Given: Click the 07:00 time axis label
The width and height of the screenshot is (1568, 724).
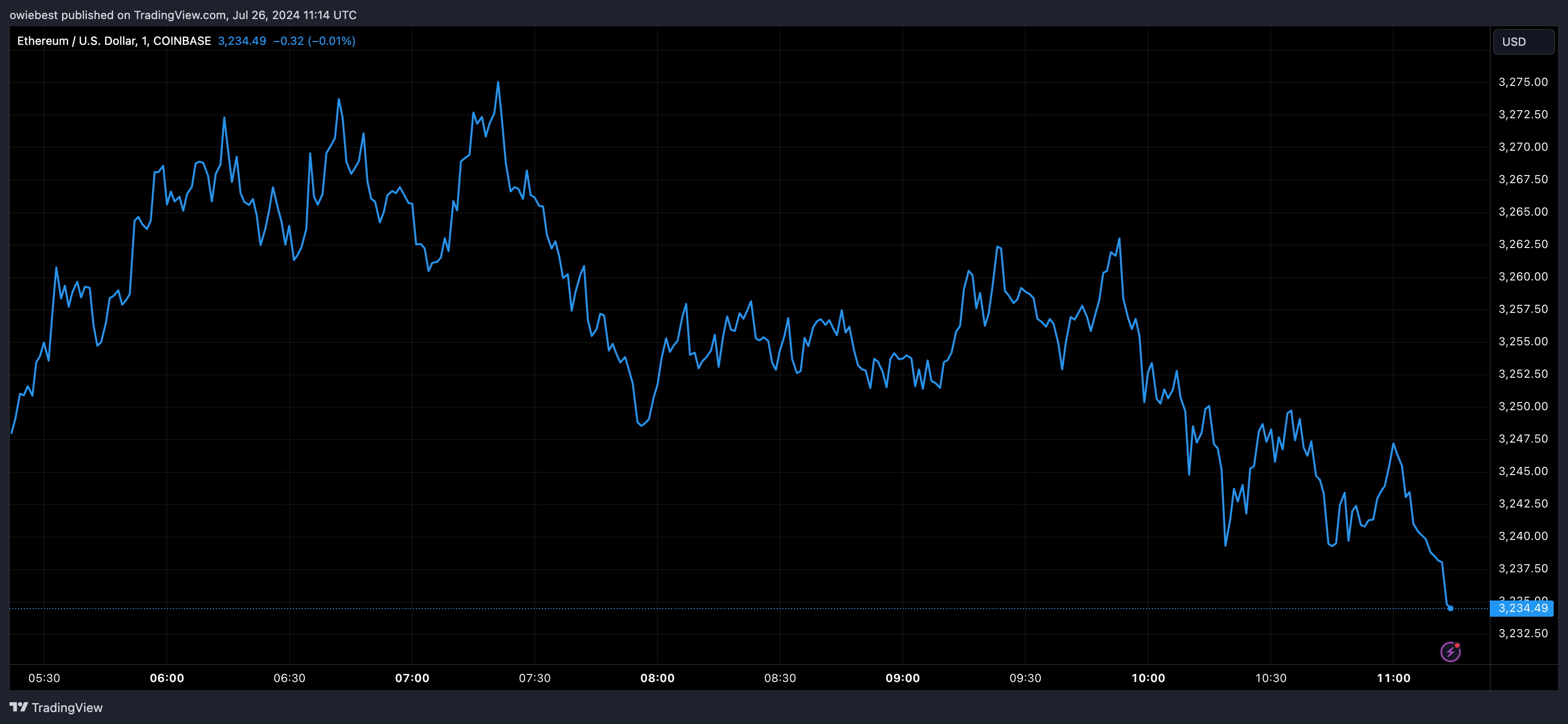Looking at the screenshot, I should (x=412, y=678).
